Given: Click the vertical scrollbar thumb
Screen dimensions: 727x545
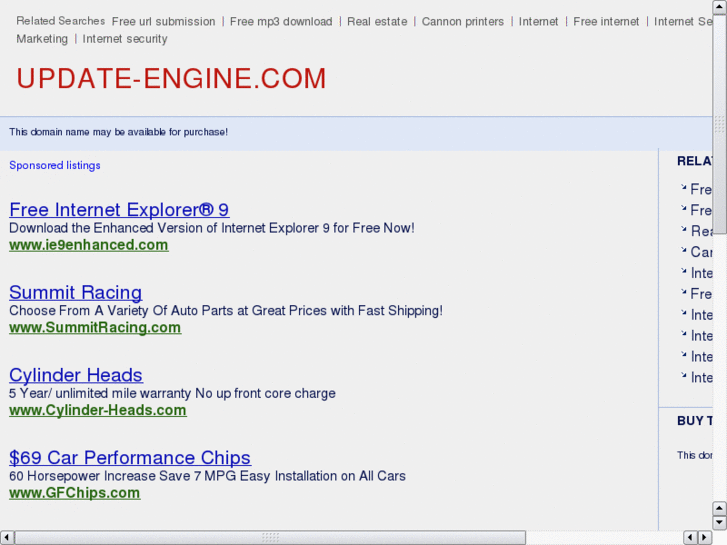Looking at the screenshot, I should point(720,125).
